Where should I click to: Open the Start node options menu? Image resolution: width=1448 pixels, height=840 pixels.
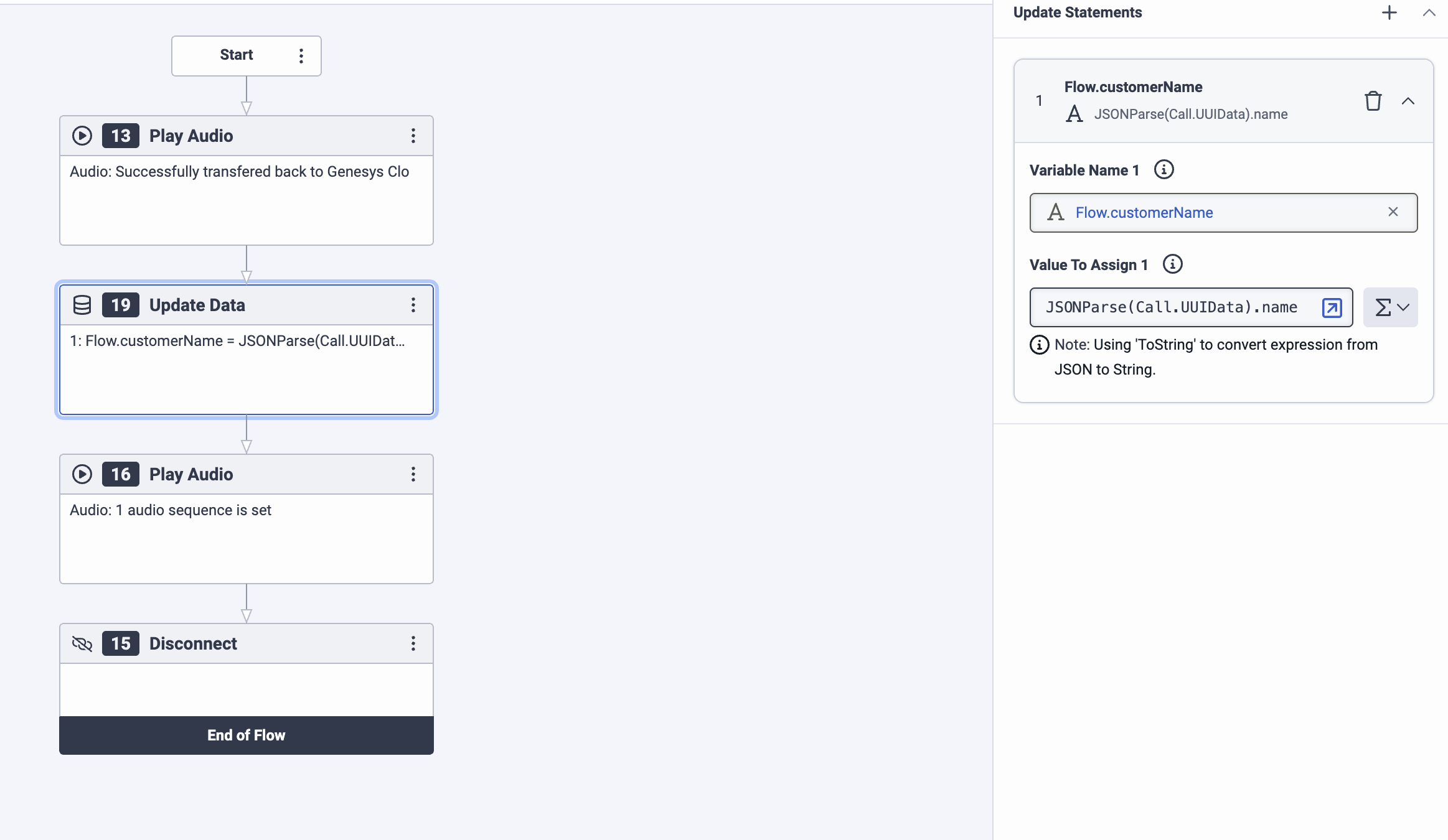point(301,56)
